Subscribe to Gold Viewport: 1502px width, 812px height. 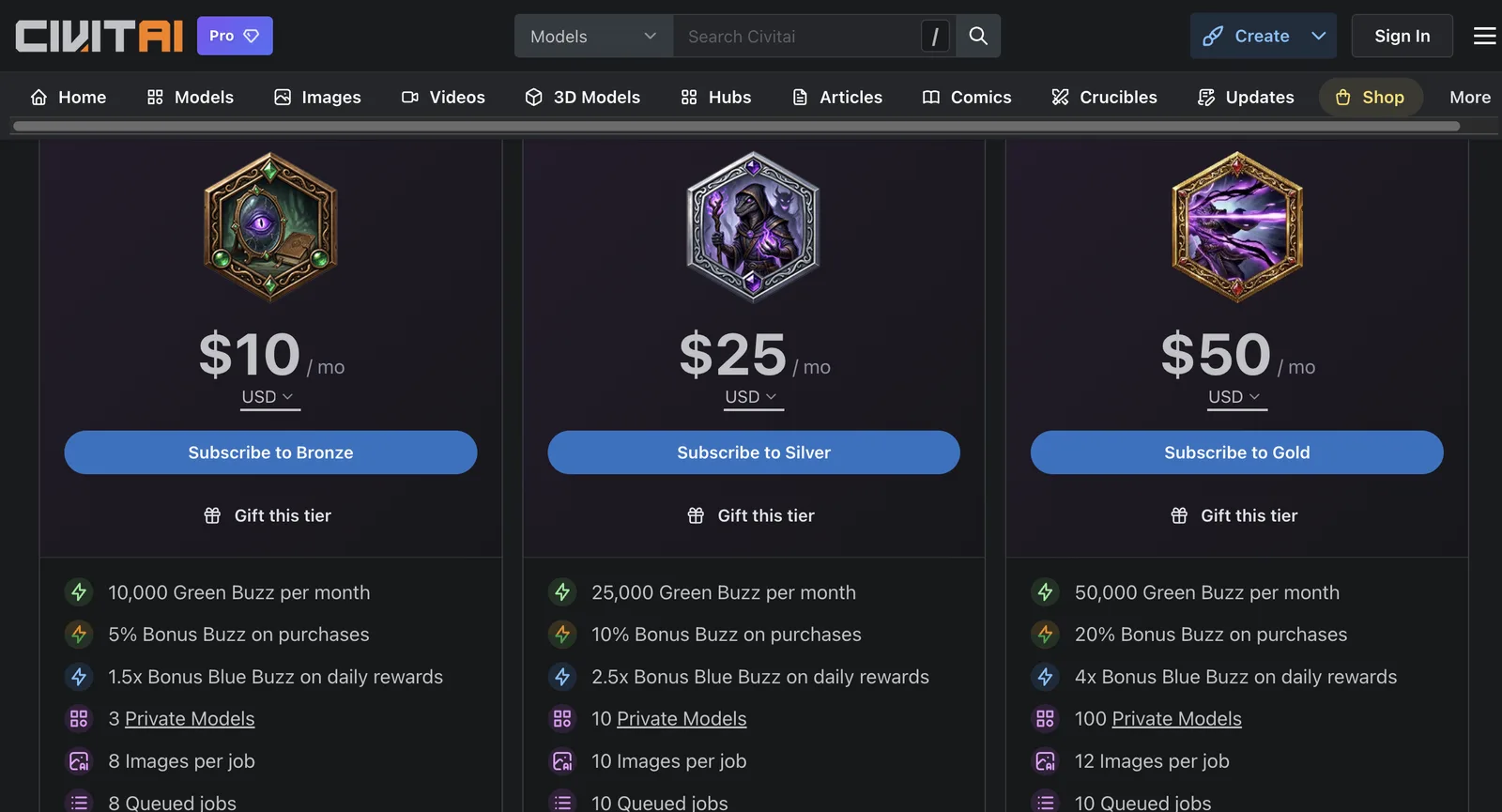(x=1237, y=452)
